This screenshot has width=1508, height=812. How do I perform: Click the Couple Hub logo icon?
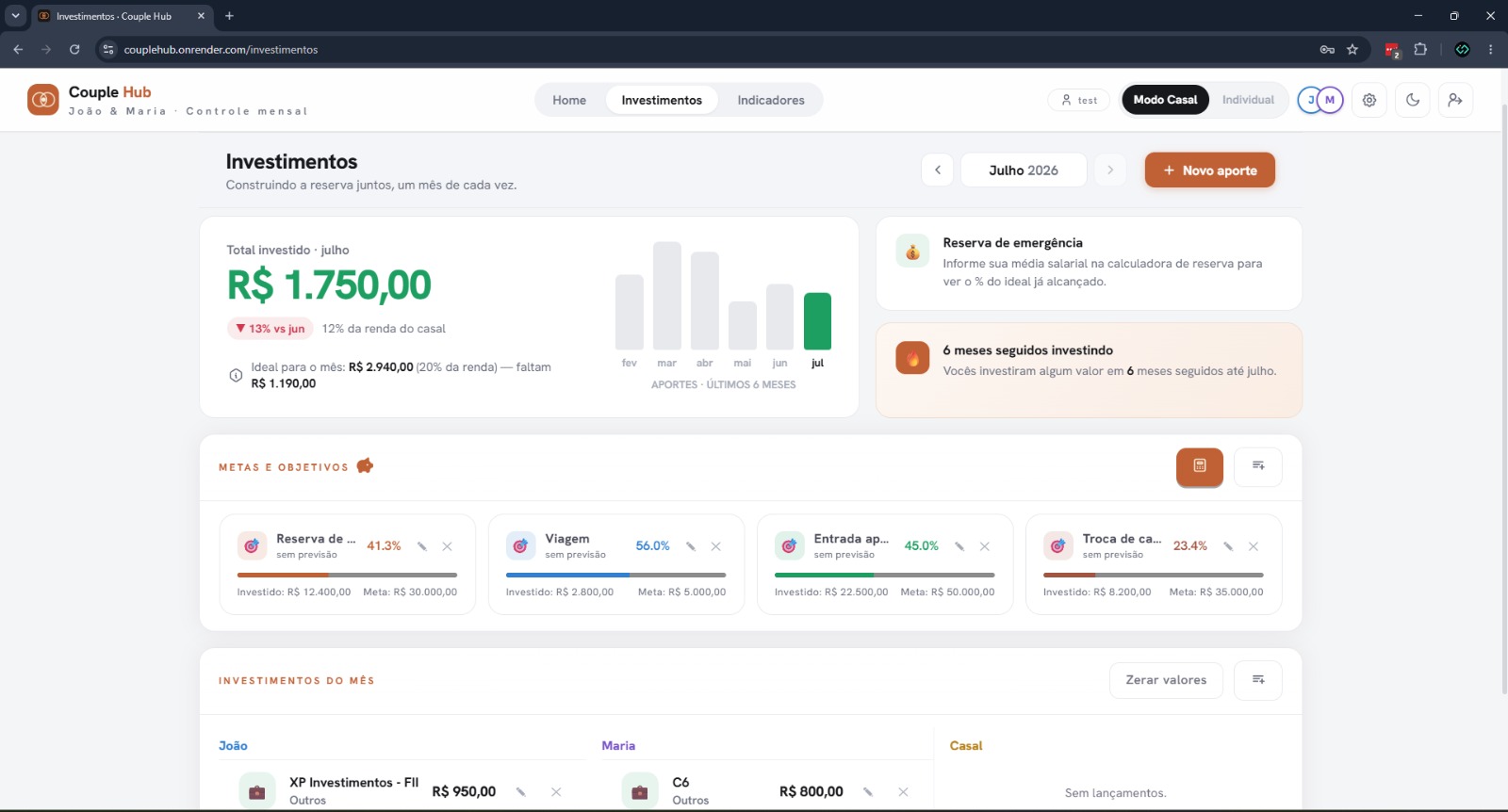point(42,99)
